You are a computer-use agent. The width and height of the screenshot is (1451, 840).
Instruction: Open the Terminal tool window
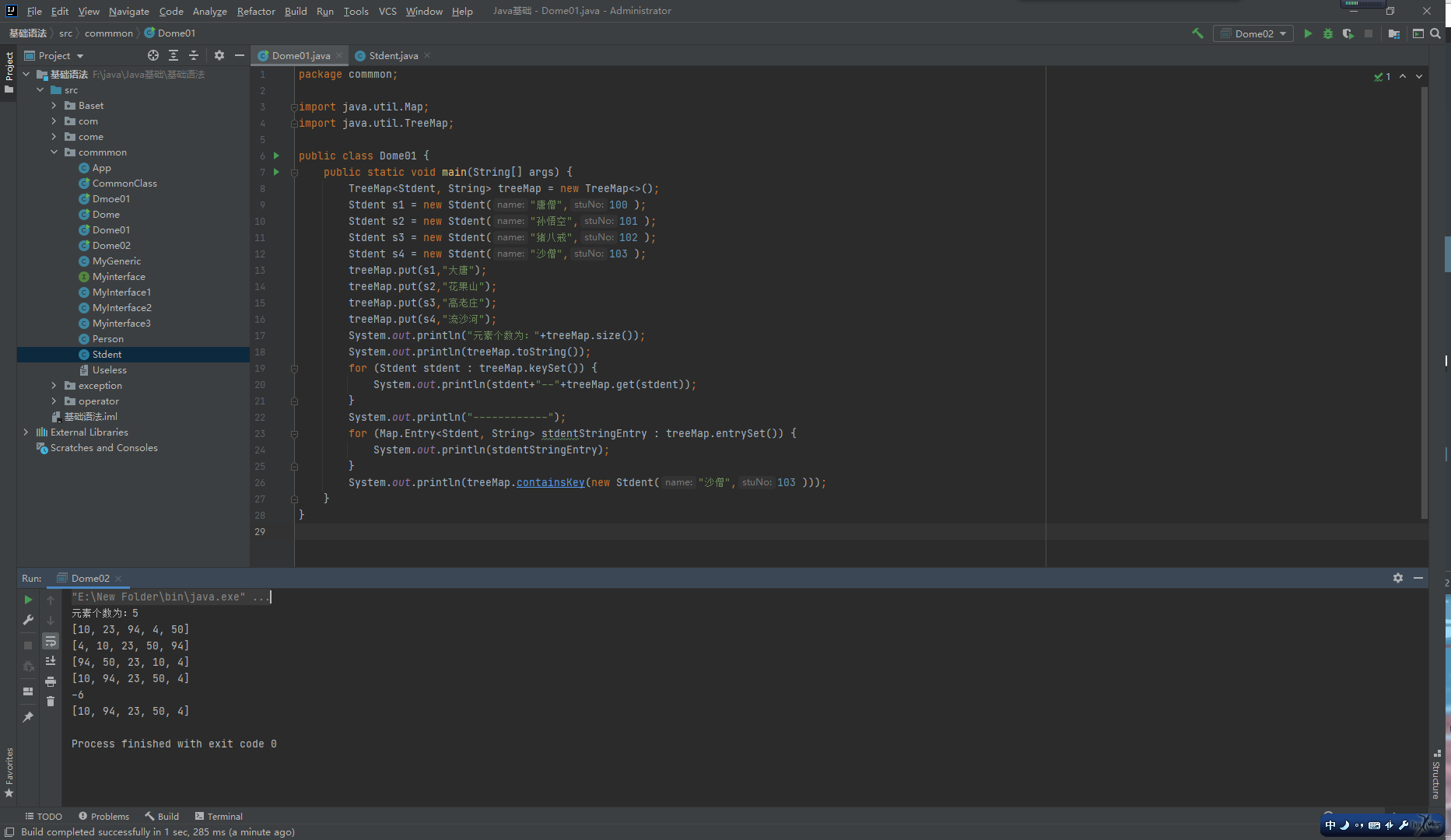tap(219, 816)
